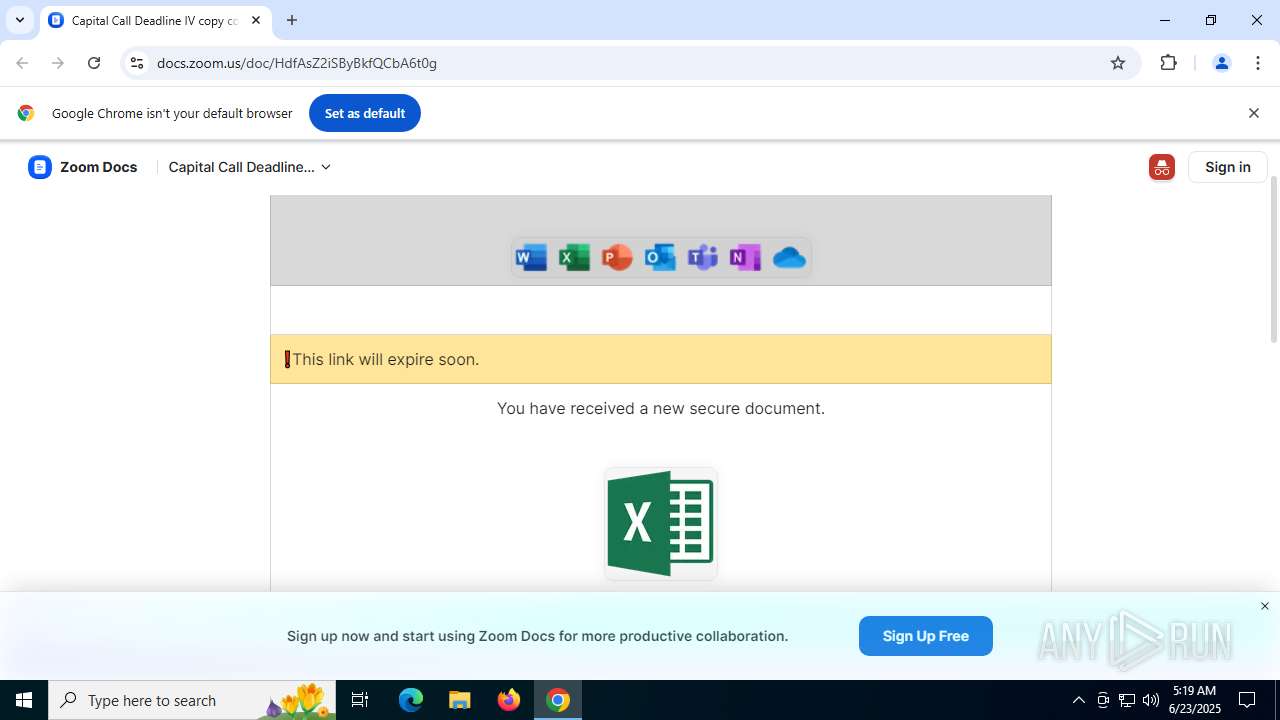Click the Zoom Docs logo

tap(83, 167)
